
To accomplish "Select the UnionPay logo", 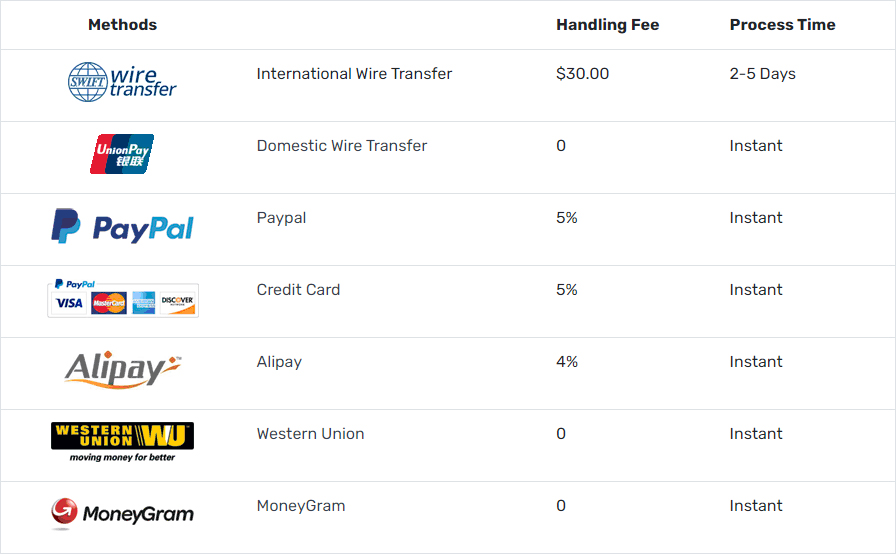I will pos(122,154).
